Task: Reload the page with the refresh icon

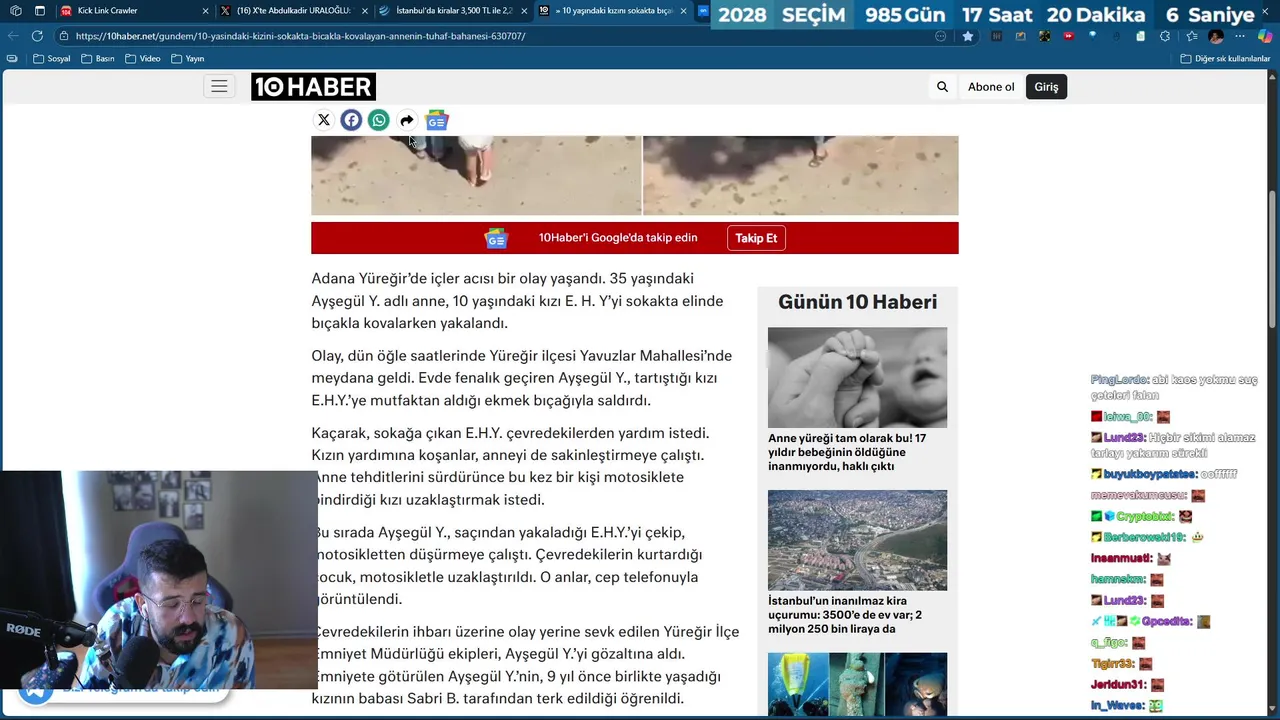Action: point(37,36)
